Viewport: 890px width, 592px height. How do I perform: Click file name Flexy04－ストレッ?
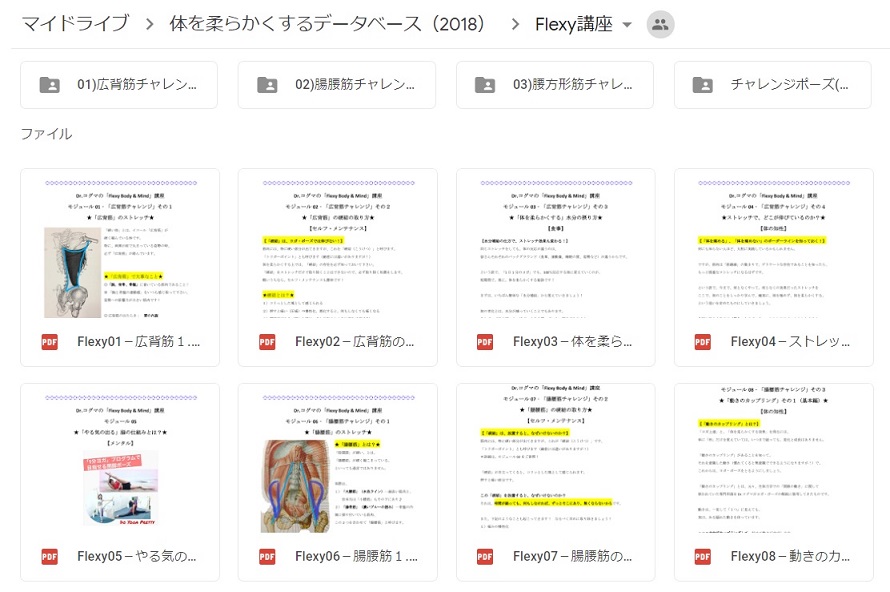(790, 342)
